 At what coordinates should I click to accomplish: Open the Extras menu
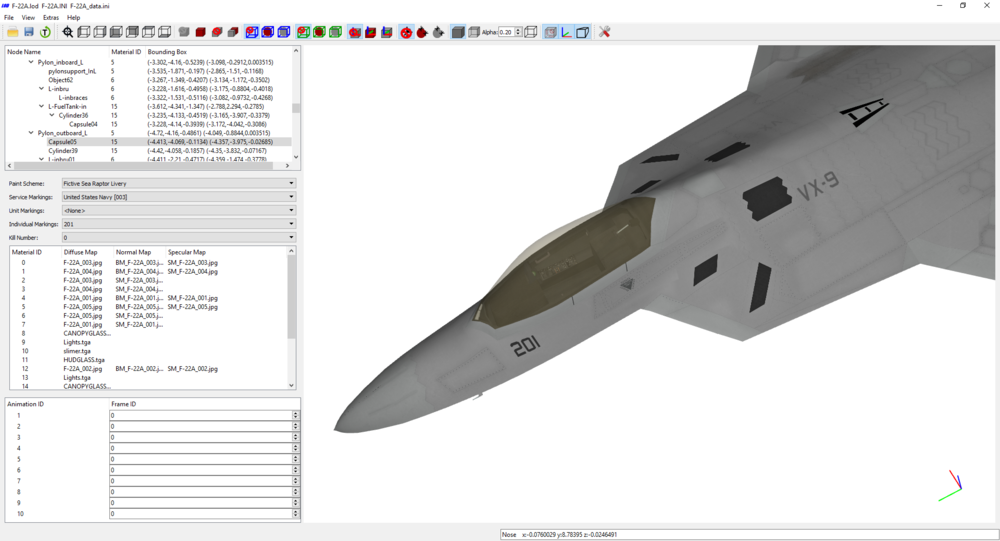pos(51,18)
